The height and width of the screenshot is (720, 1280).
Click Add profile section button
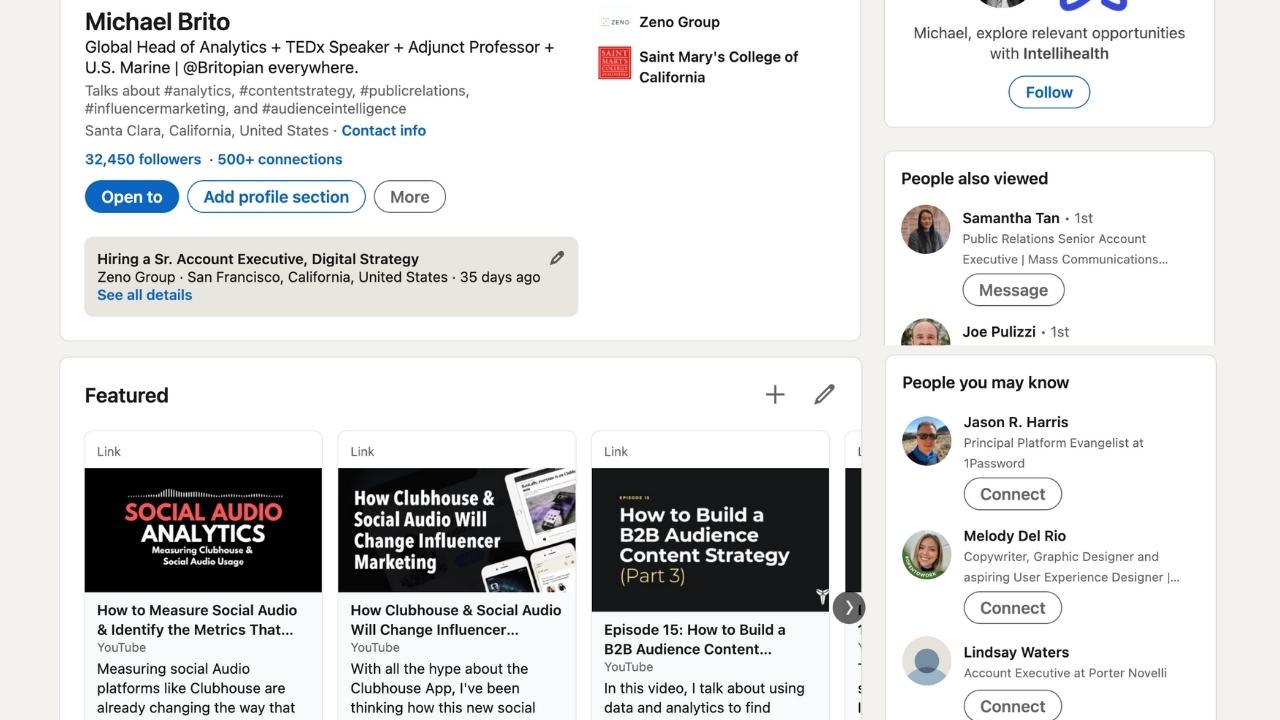[x=276, y=197]
